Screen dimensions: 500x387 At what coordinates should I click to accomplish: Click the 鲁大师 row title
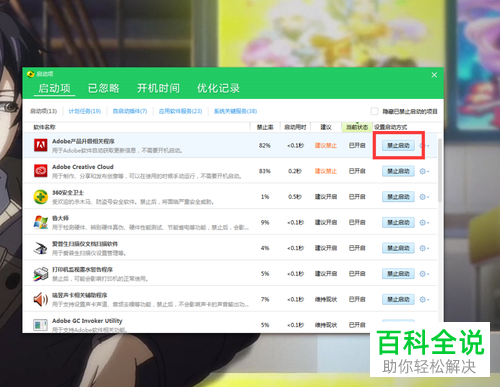(x=60, y=218)
